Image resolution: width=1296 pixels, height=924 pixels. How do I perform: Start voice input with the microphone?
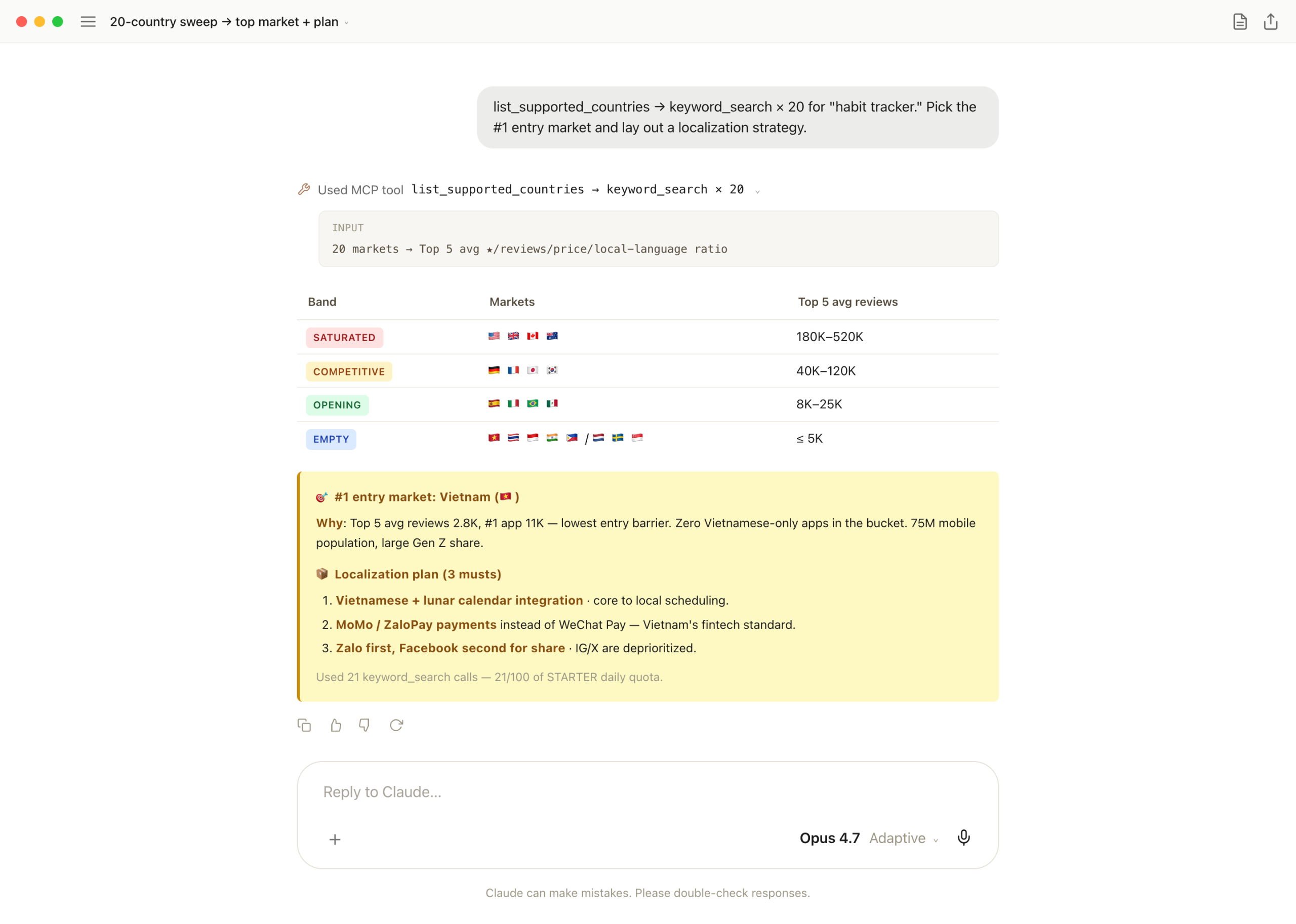pyautogui.click(x=963, y=837)
